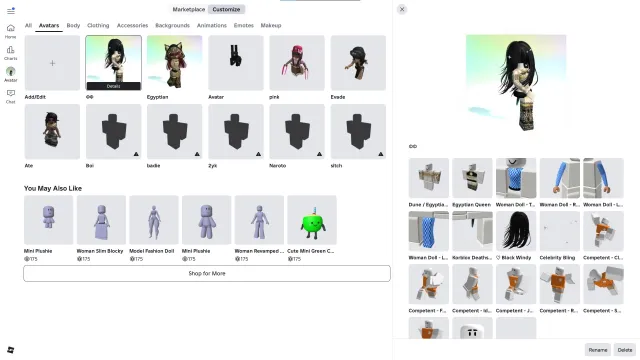Click the plus icon on Add/Edit tile
Image resolution: width=640 pixels, height=360 pixels.
52,63
